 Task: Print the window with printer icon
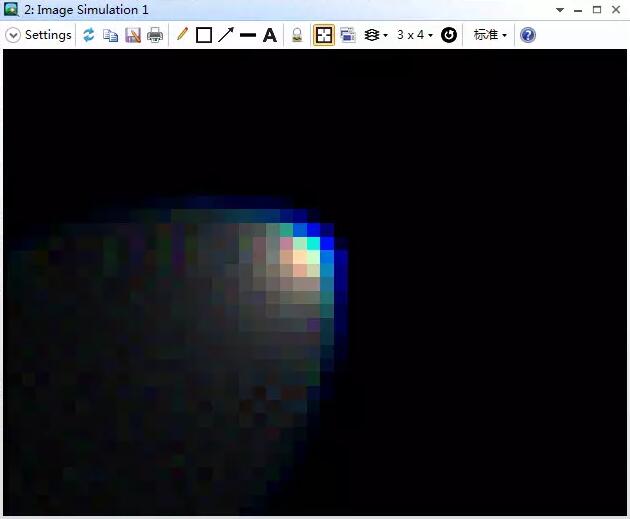[155, 35]
